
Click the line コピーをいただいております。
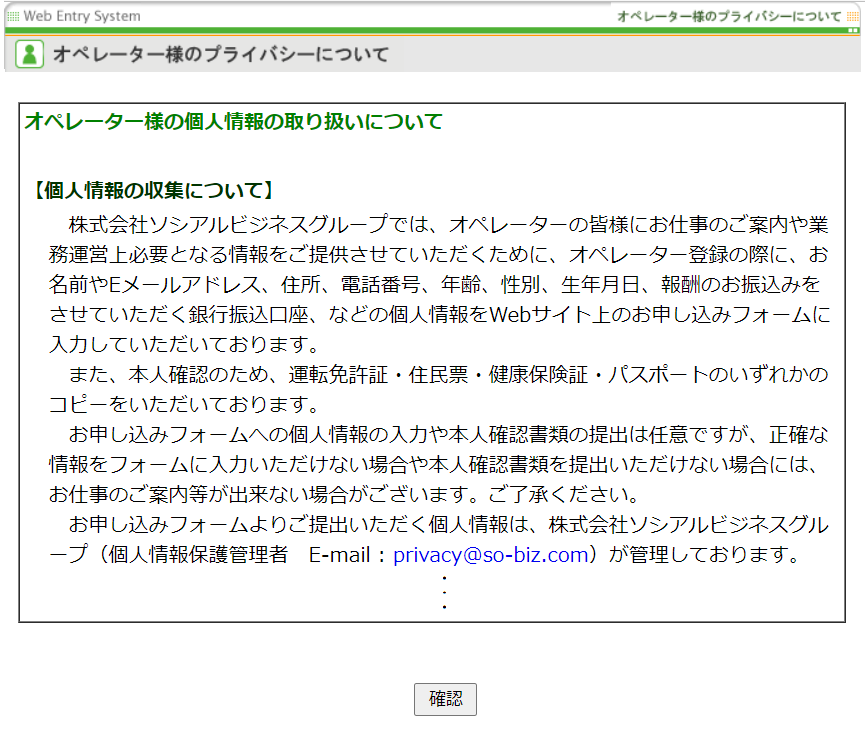click(184, 404)
